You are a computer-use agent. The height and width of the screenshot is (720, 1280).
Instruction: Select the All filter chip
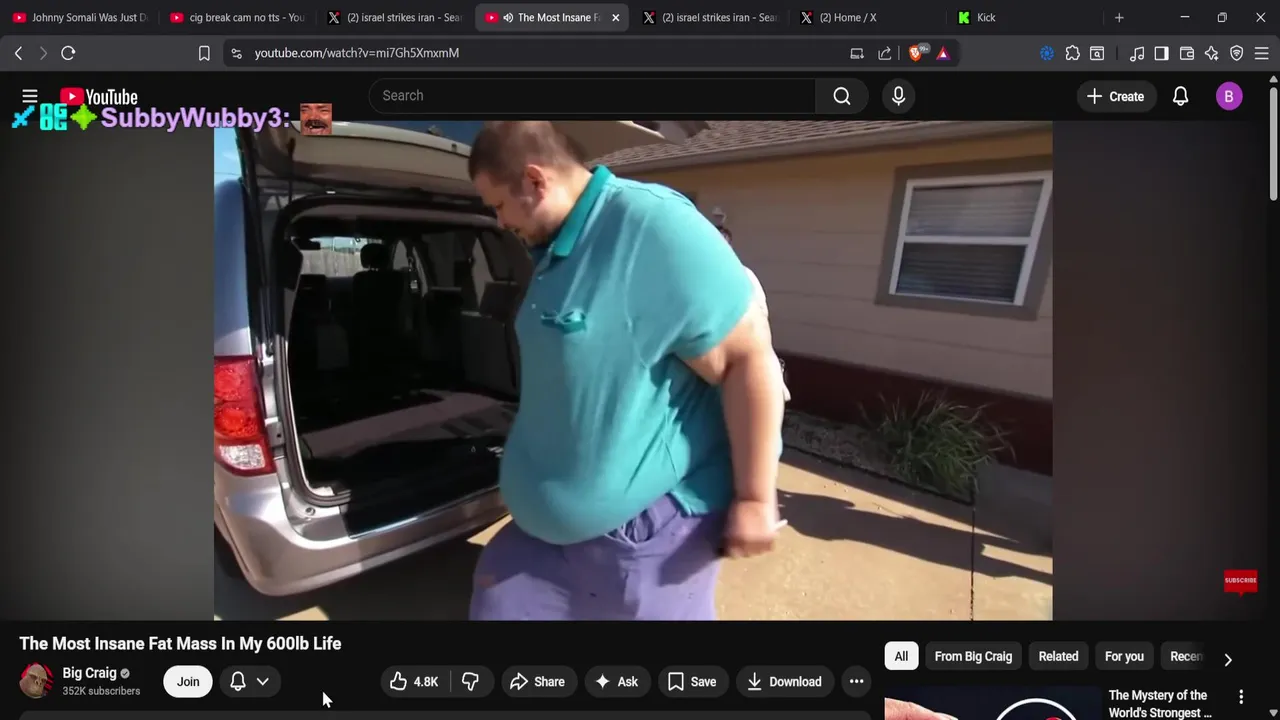tap(901, 656)
